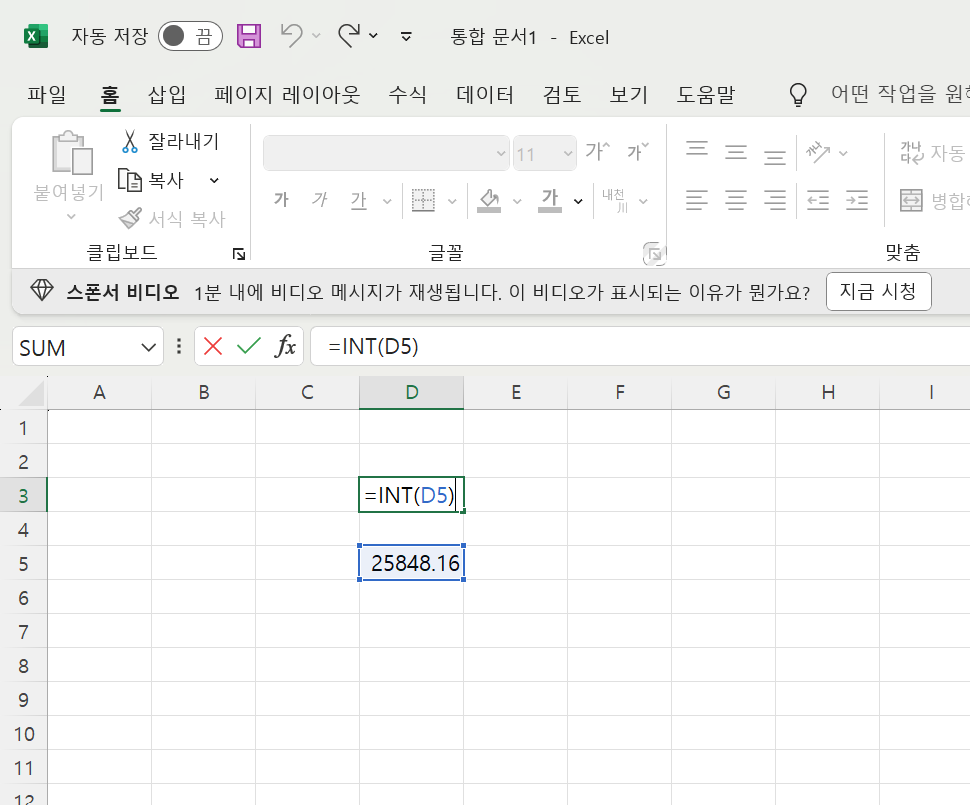970x805 pixels.
Task: Toggle bold 가 formatting
Action: (281, 200)
